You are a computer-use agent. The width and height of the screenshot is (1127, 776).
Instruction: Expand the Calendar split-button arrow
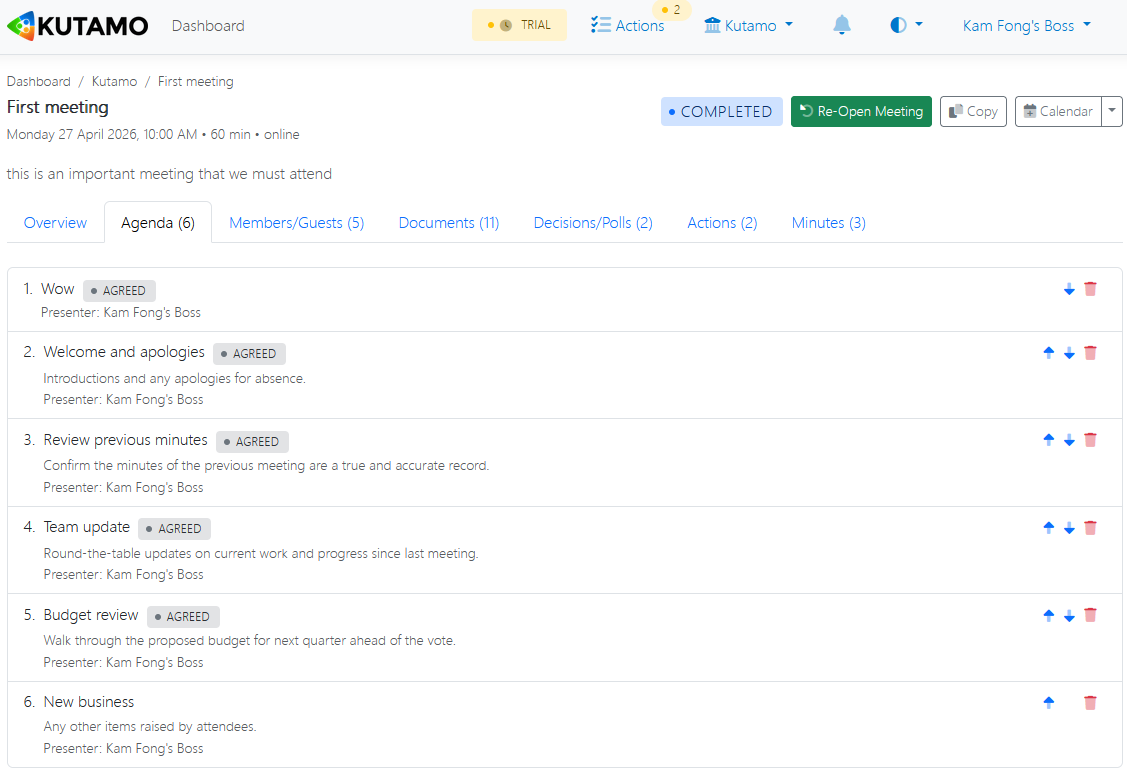pyautogui.click(x=1112, y=111)
